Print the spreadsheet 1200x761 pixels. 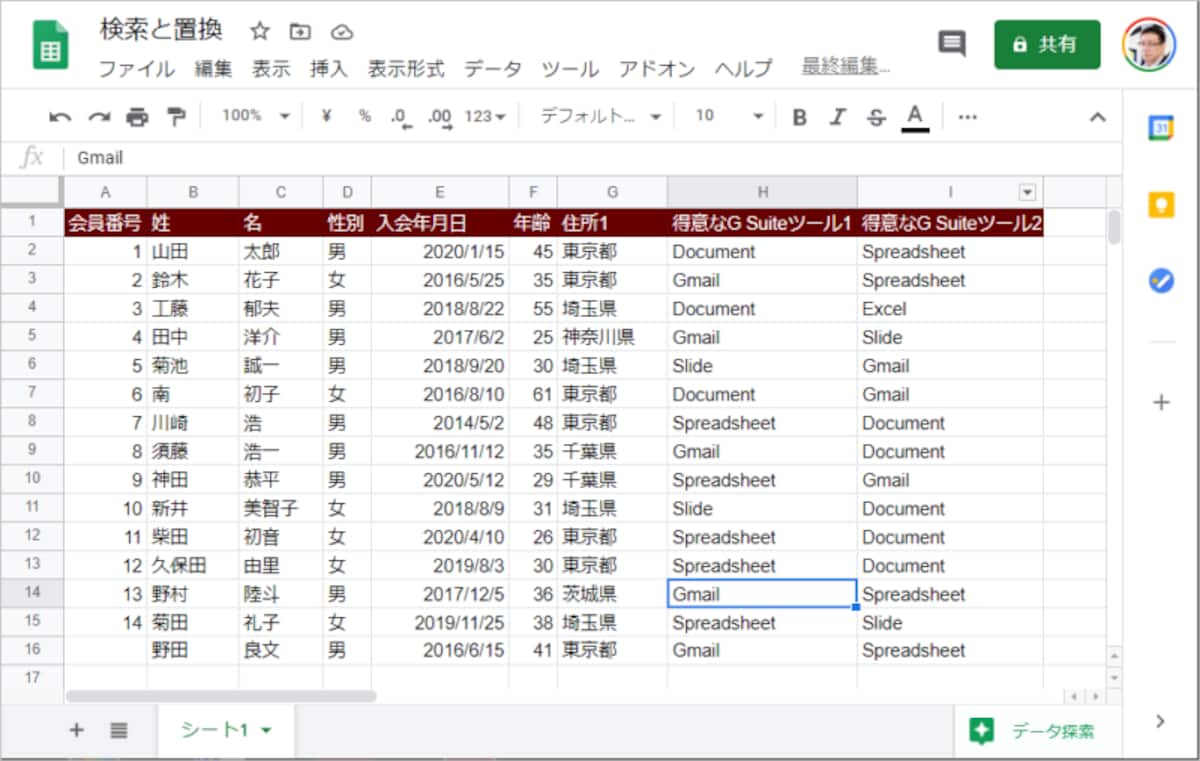[137, 117]
